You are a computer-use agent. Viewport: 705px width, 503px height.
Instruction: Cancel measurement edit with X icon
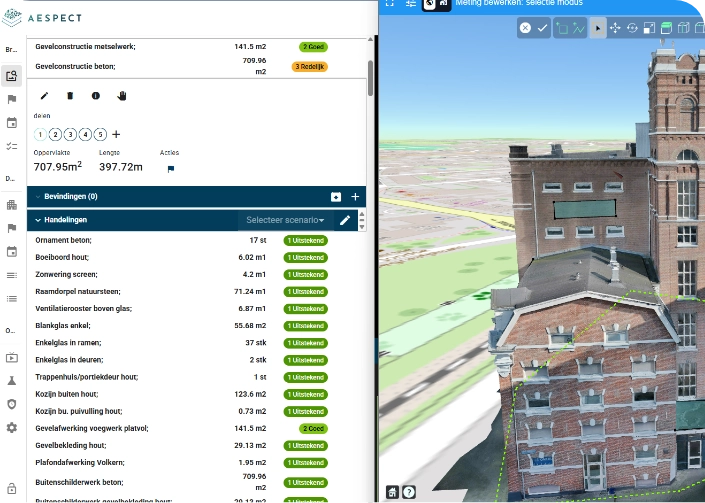point(525,29)
